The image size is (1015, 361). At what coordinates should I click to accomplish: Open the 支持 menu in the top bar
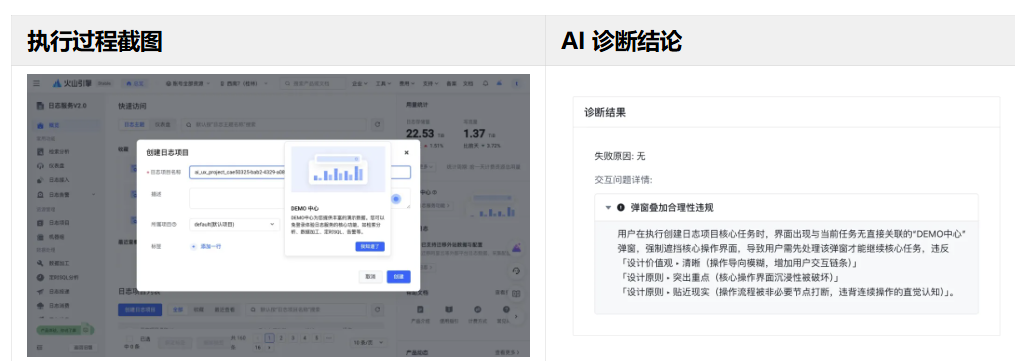click(x=429, y=83)
